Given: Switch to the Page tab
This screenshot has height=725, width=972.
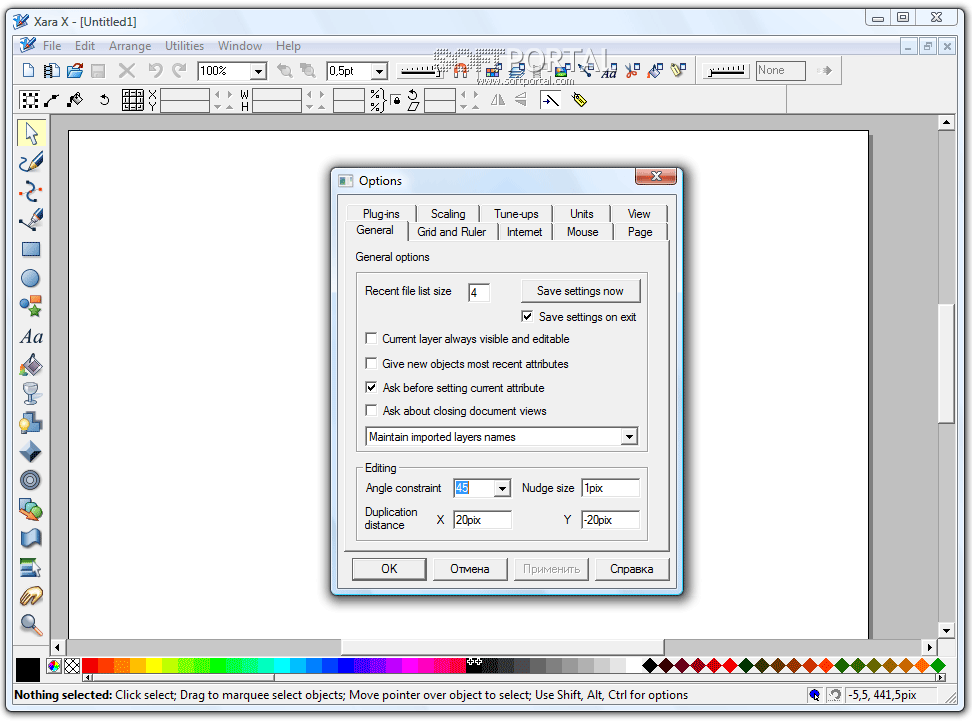Looking at the screenshot, I should [x=640, y=232].
